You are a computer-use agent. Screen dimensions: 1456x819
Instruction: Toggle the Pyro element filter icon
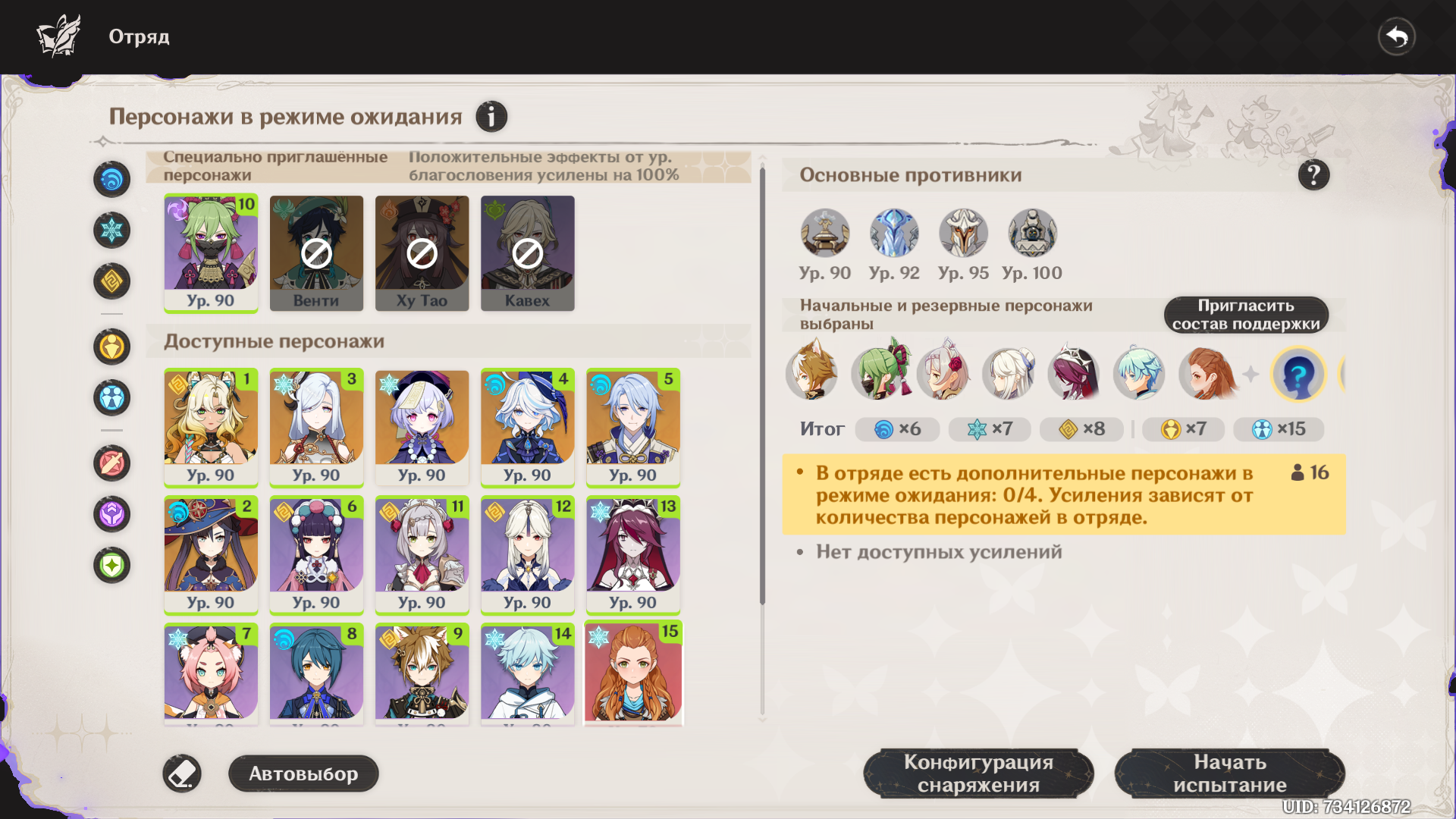112,463
